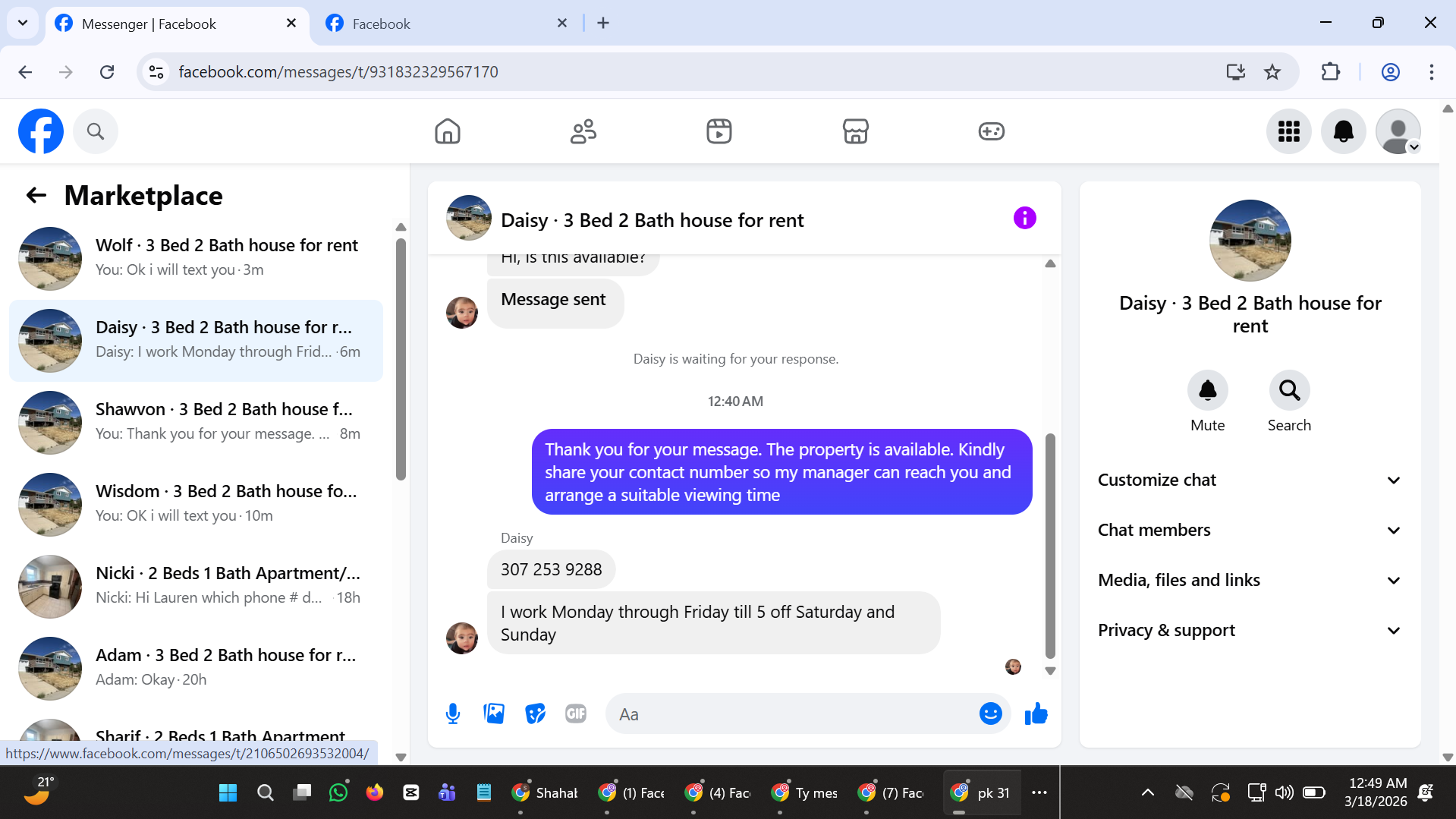Choose a GIF icon
1456x819 pixels.
click(x=576, y=713)
